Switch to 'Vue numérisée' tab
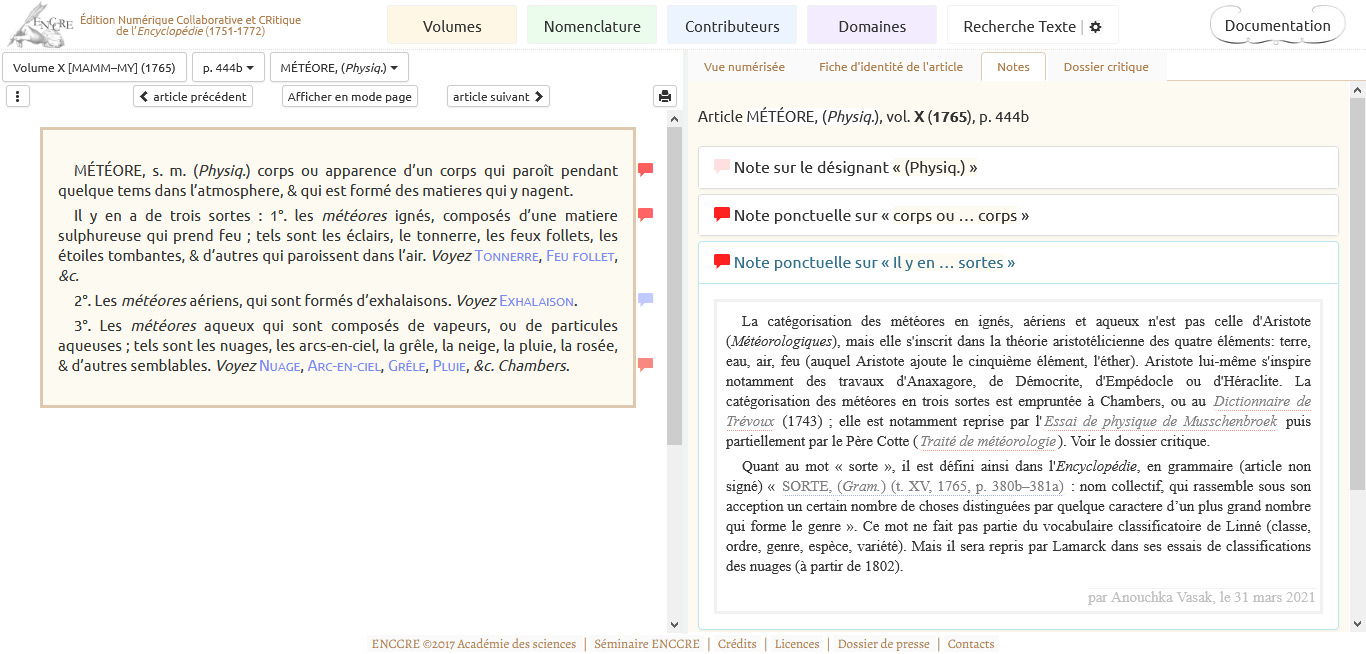1366x654 pixels. pyautogui.click(x=744, y=67)
